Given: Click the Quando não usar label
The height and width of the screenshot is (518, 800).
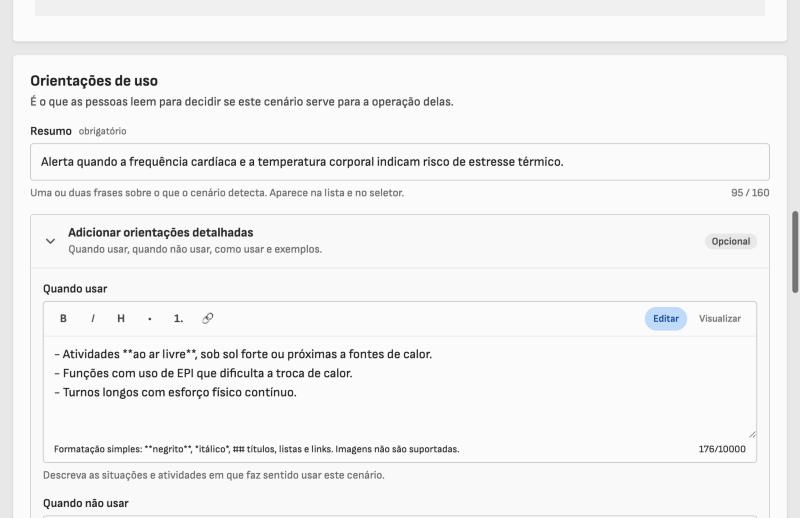Looking at the screenshot, I should click(x=86, y=503).
